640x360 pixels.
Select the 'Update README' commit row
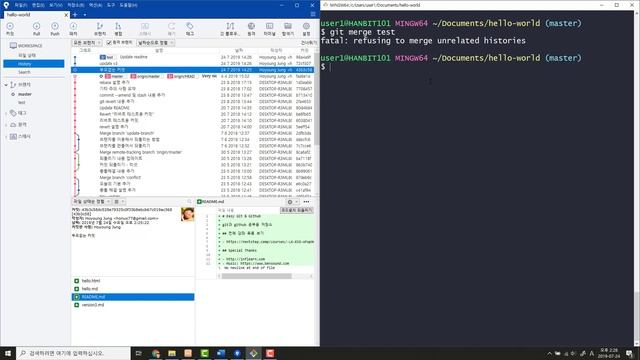[193, 108]
